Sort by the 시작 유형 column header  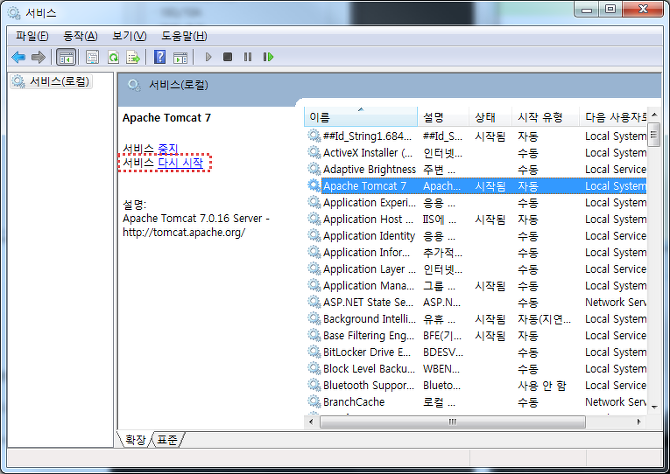tap(545, 117)
